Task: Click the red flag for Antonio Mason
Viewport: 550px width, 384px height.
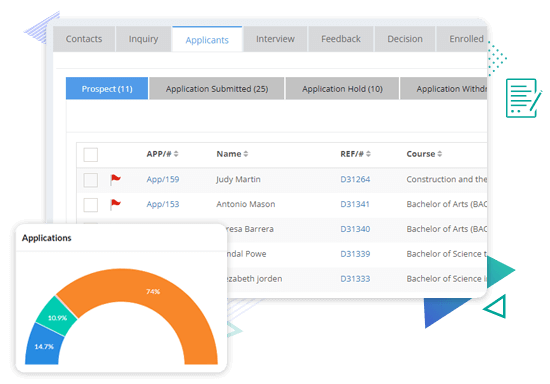Action: pos(115,204)
